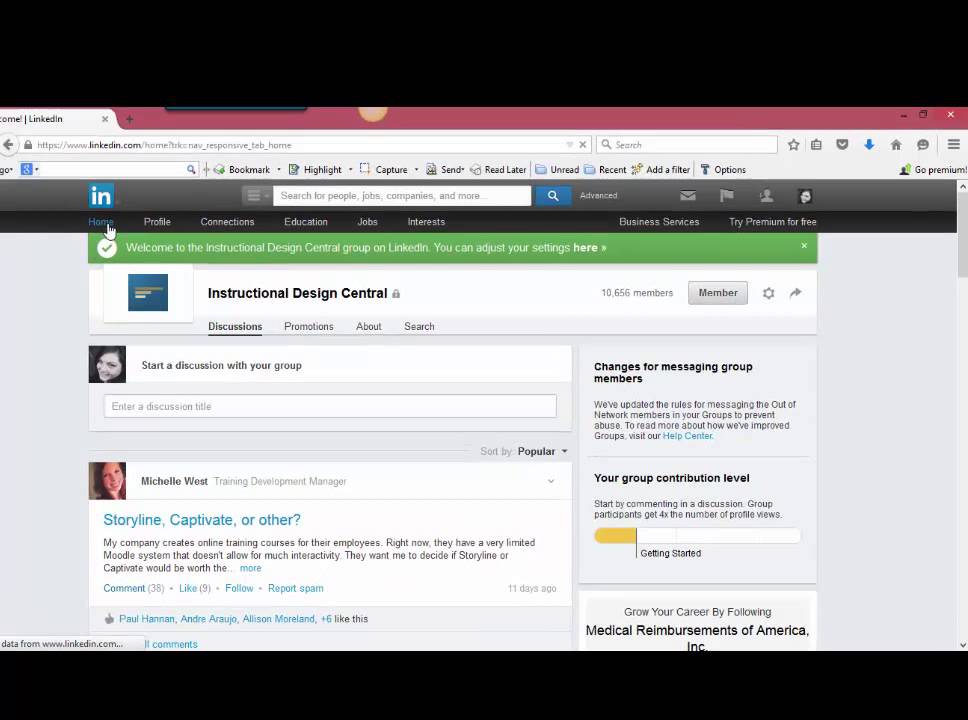Open the Firefox downloads arrow icon
The image size is (968, 720).
(x=869, y=144)
